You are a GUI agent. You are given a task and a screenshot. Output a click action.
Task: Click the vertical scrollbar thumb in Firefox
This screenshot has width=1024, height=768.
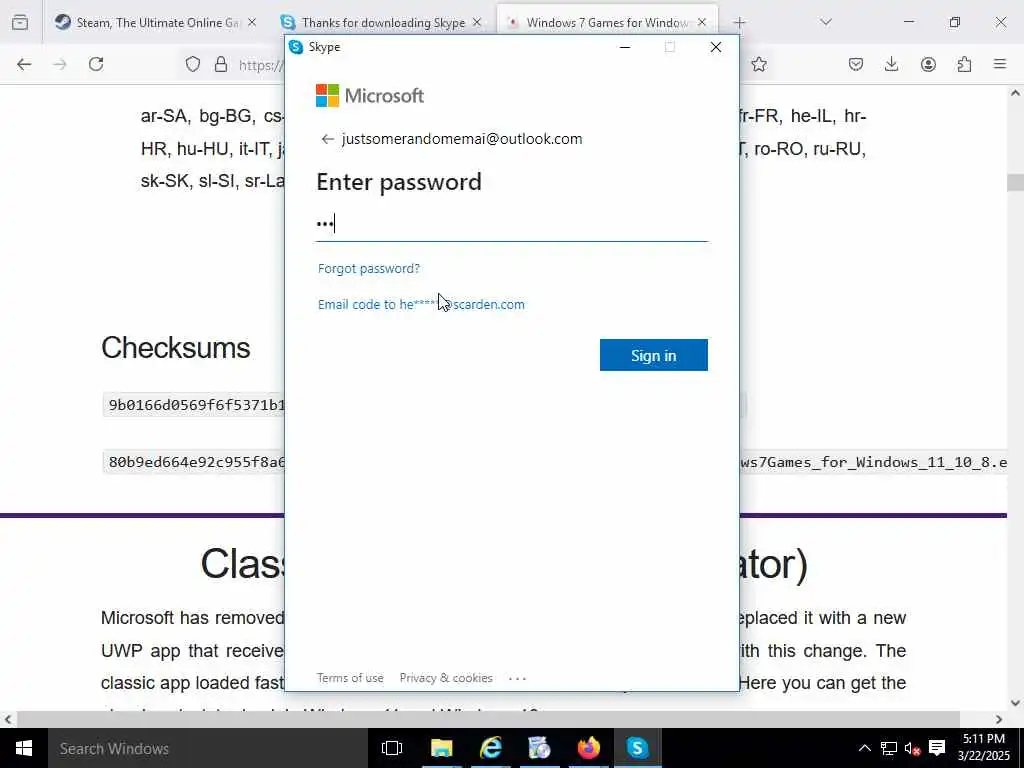pos(1015,182)
